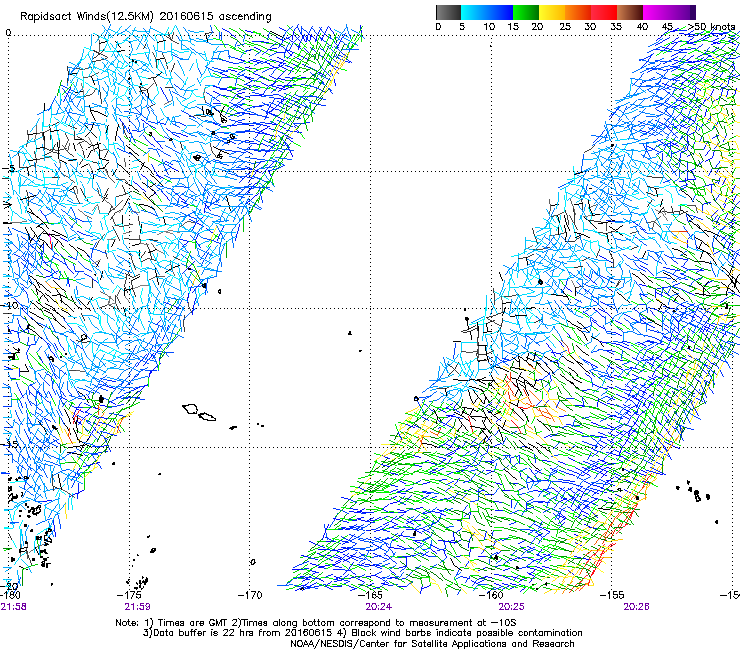Click the '-10' latitude axis label
The image size is (740, 650).
click(x=10, y=305)
